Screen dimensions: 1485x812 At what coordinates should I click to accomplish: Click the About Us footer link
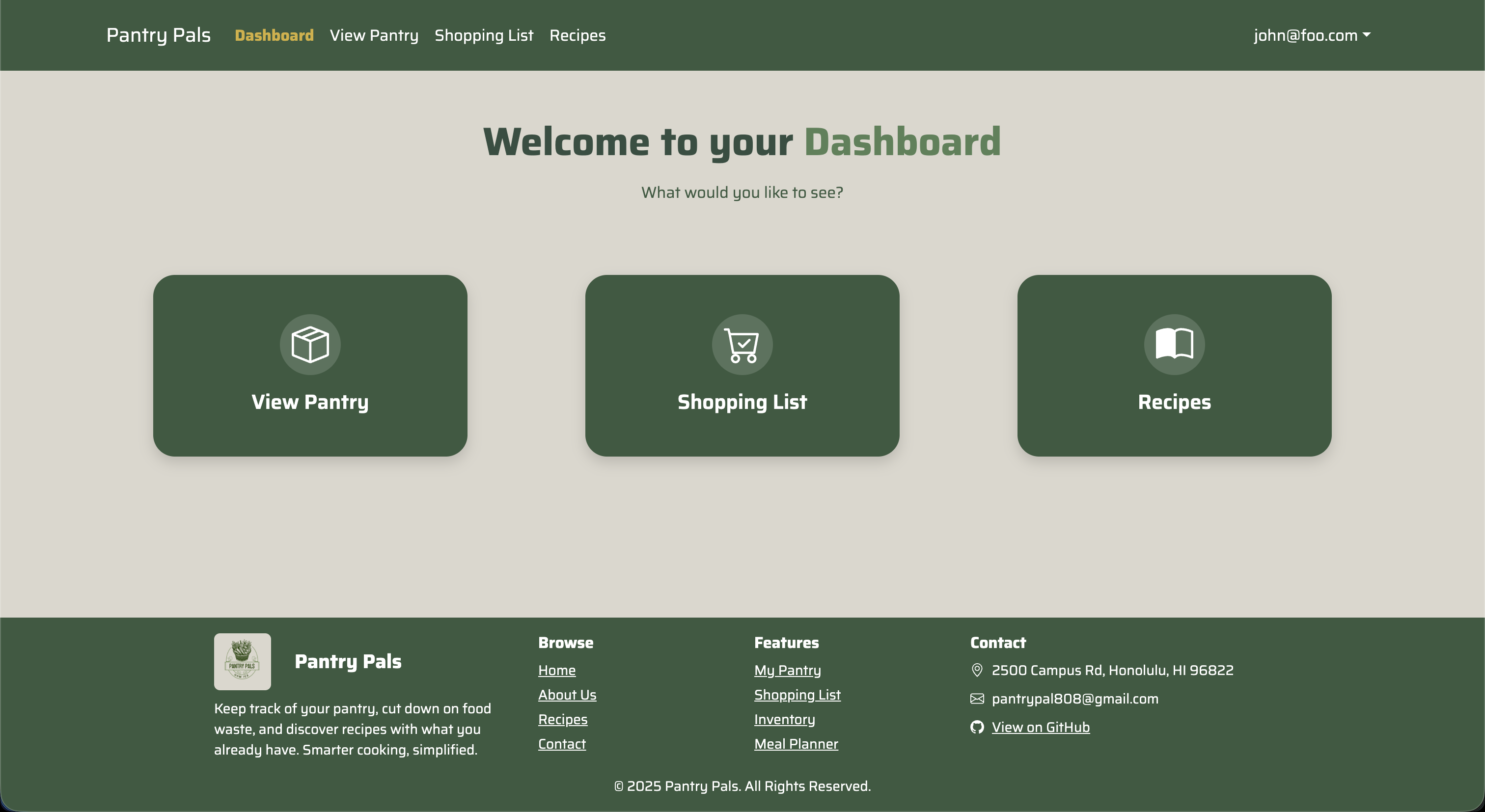(x=567, y=695)
